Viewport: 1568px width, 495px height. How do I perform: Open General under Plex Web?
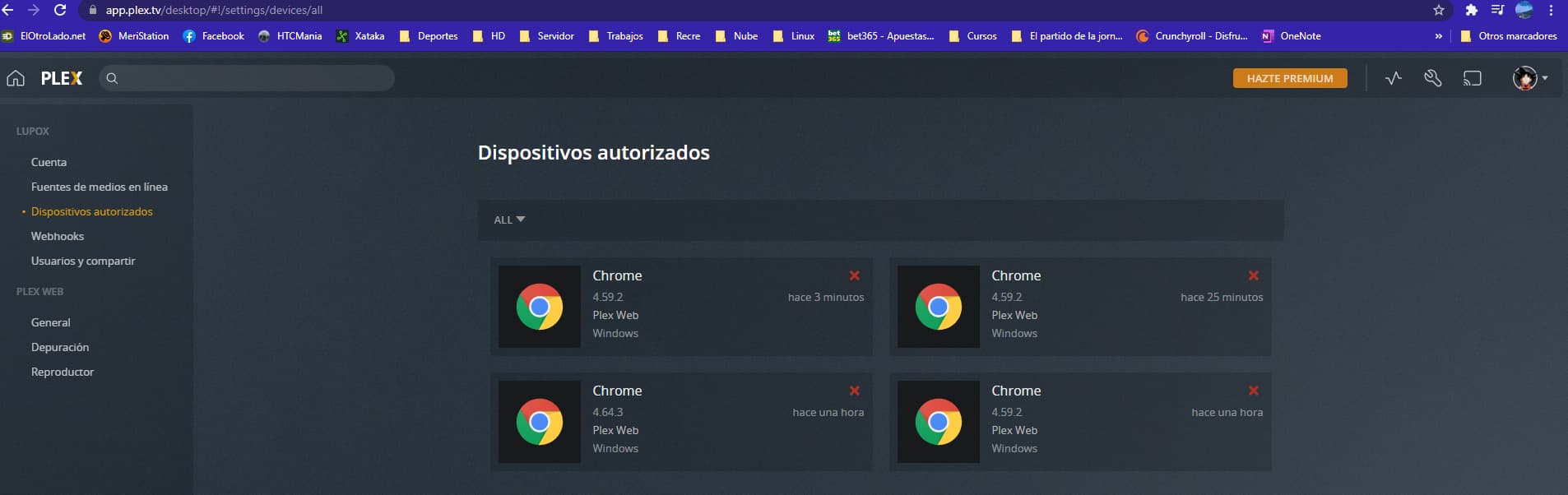[x=51, y=322]
